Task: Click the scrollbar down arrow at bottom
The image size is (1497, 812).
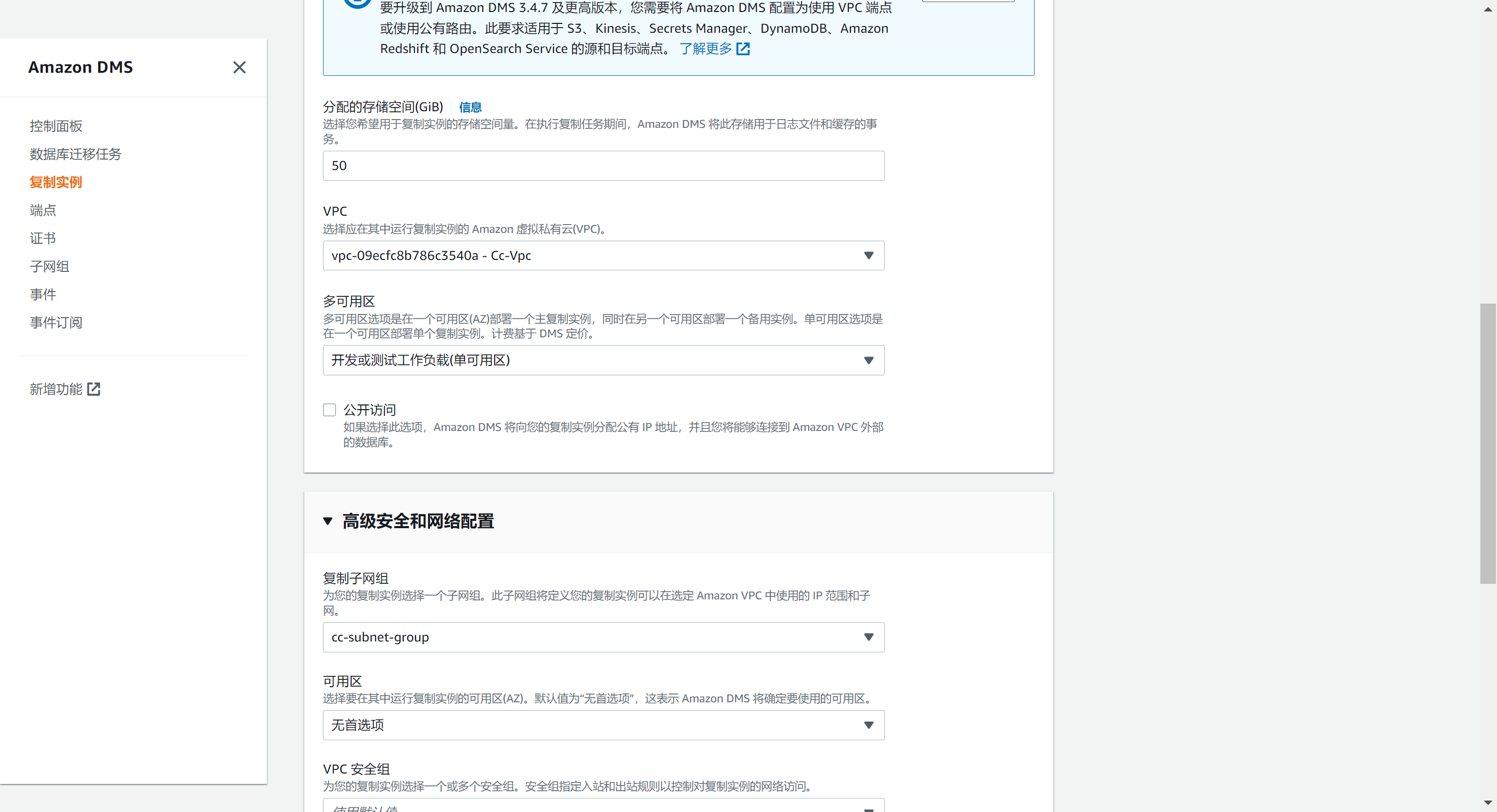Action: coord(1488,803)
